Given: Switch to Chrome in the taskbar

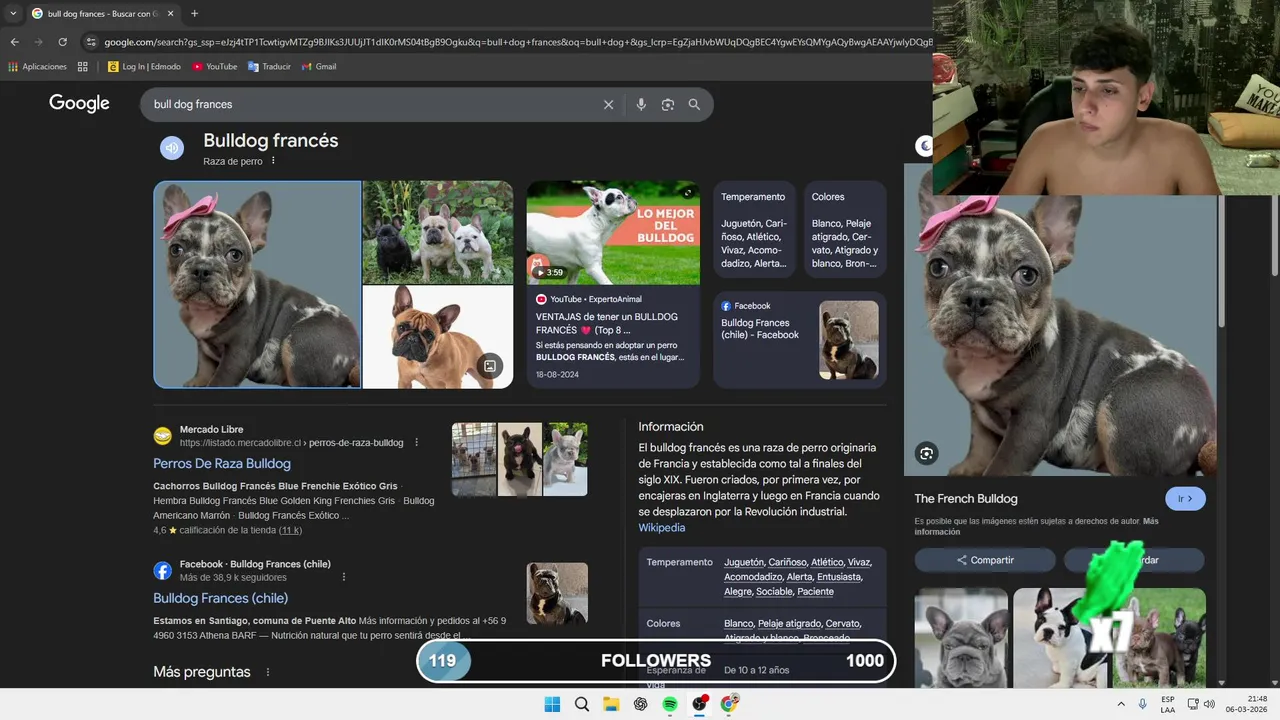Looking at the screenshot, I should pyautogui.click(x=729, y=704).
